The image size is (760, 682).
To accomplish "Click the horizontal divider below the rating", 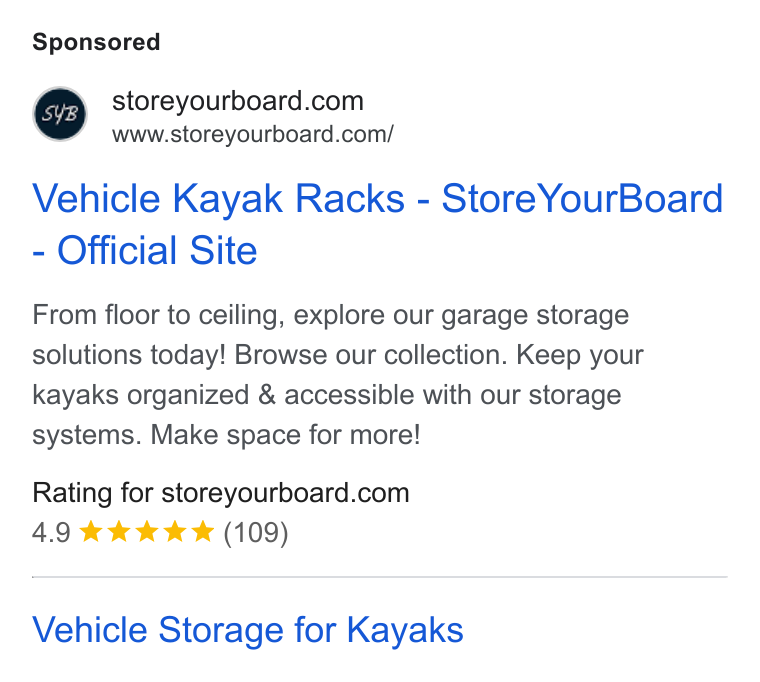I will tap(380, 577).
